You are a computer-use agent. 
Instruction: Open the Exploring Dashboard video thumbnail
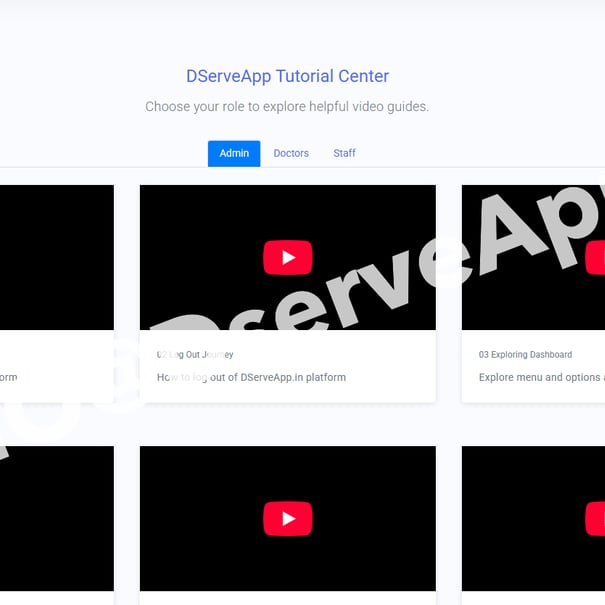pos(533,257)
